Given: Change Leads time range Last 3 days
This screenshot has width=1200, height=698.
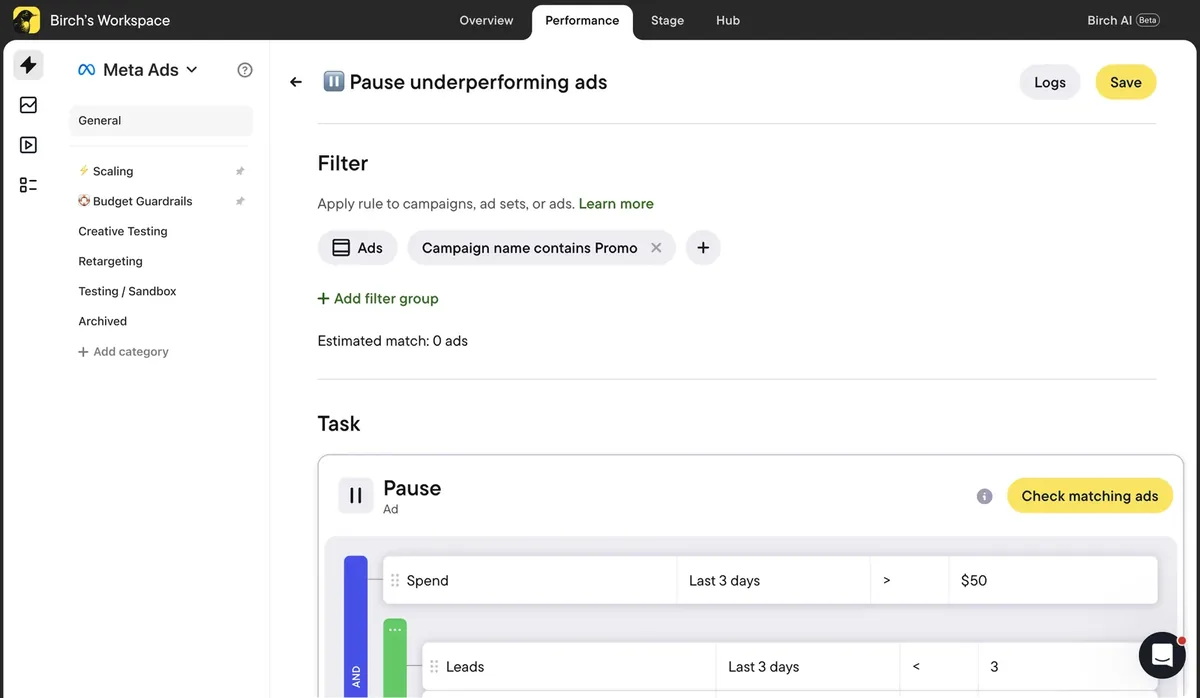Looking at the screenshot, I should pos(807,666).
